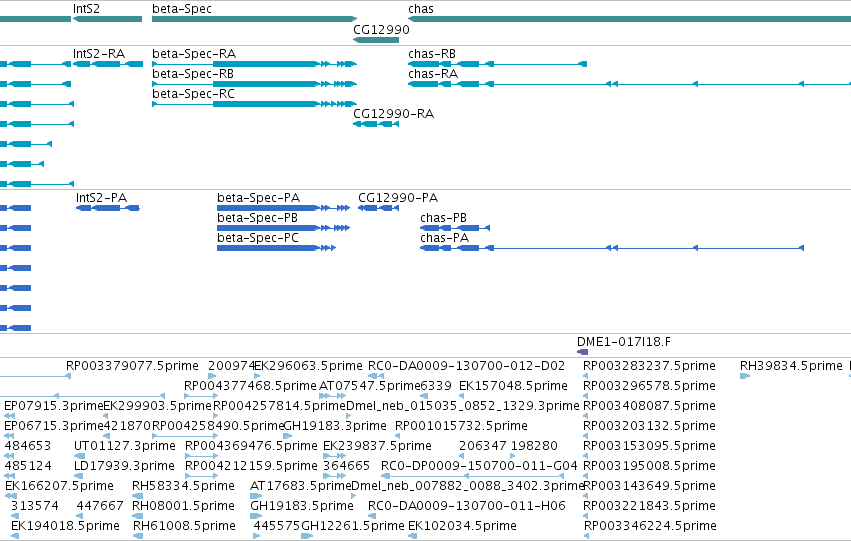The image size is (851, 541).
Task: Click the RP003143649.5prime label
Action: pos(650,486)
